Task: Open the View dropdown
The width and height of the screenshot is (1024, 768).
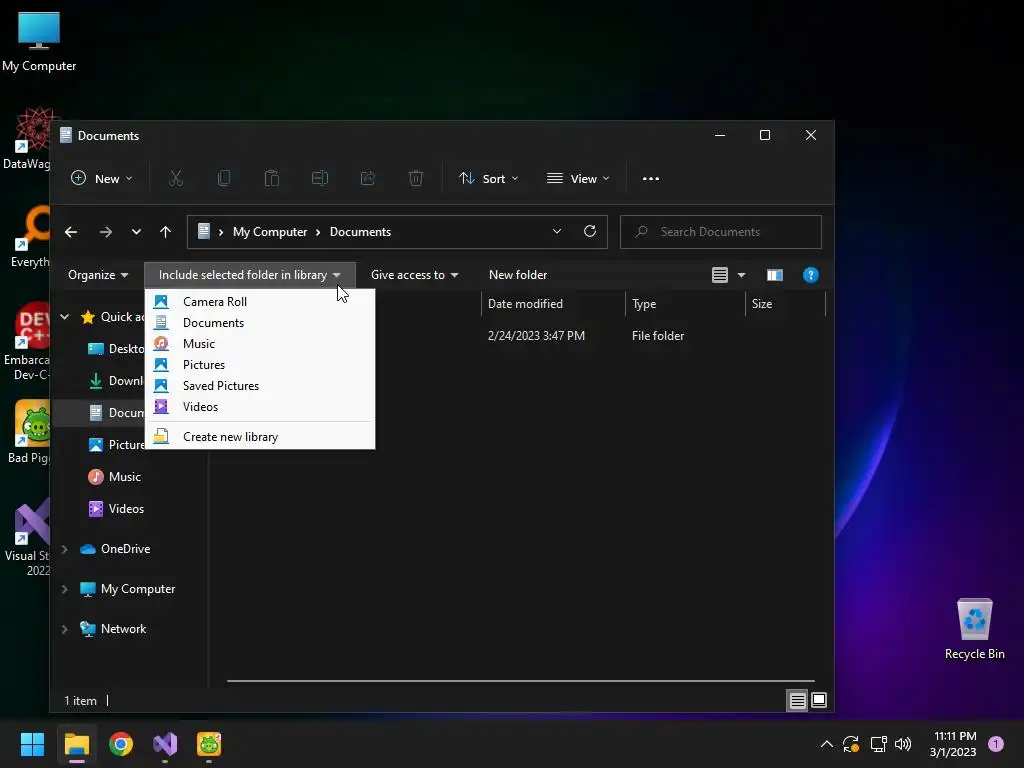Action: (578, 178)
